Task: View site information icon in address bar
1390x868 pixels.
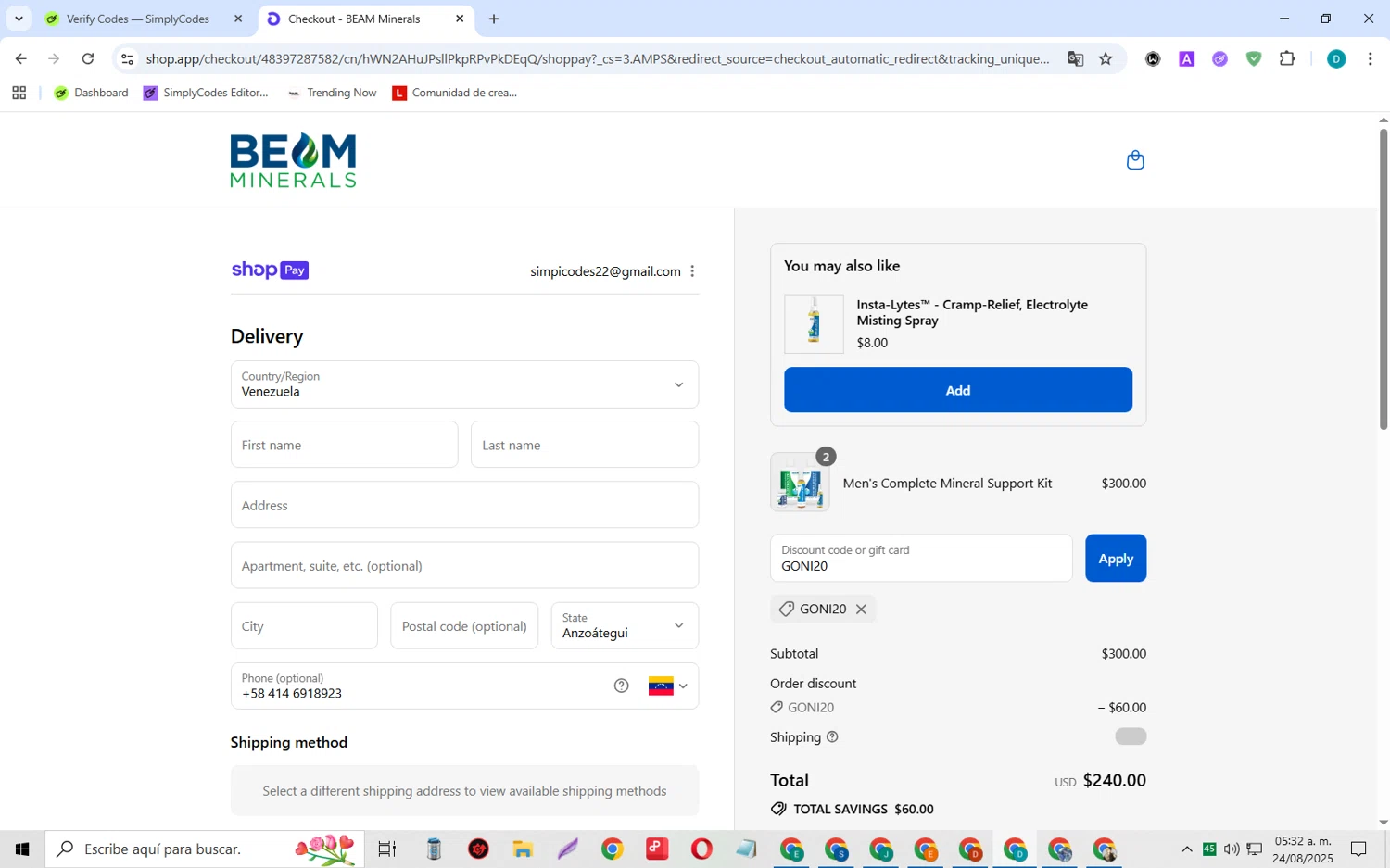Action: [x=128, y=59]
